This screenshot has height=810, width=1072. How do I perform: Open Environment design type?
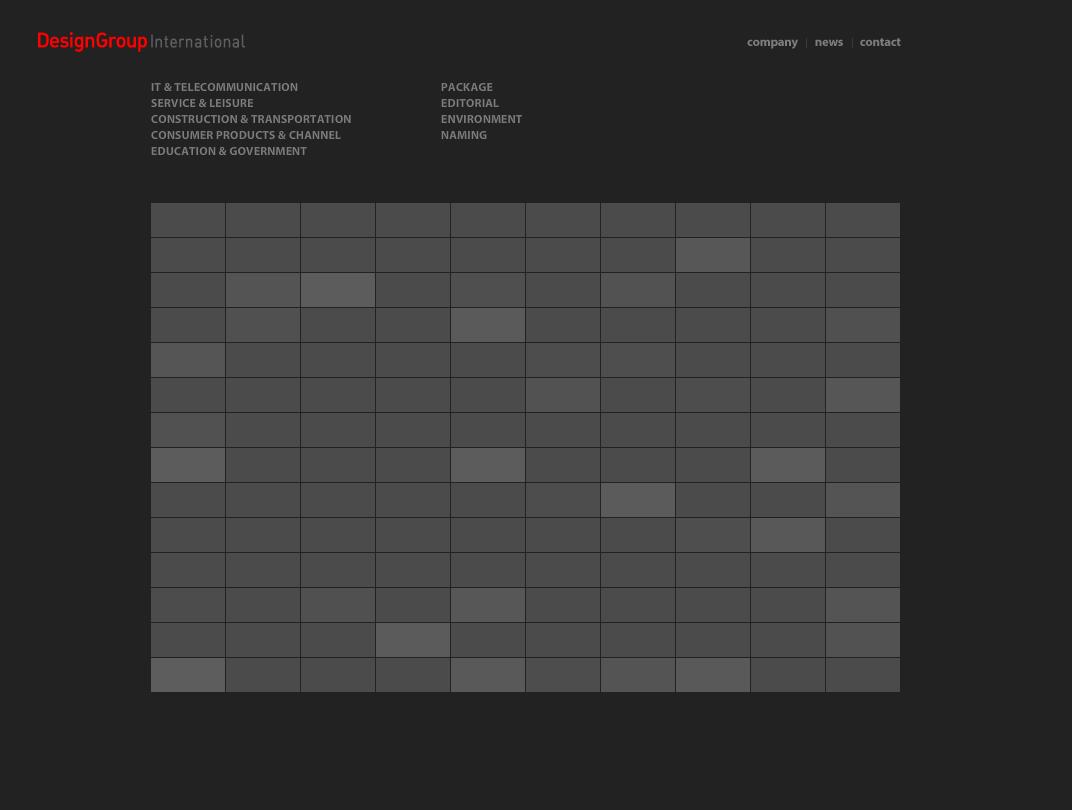481,120
